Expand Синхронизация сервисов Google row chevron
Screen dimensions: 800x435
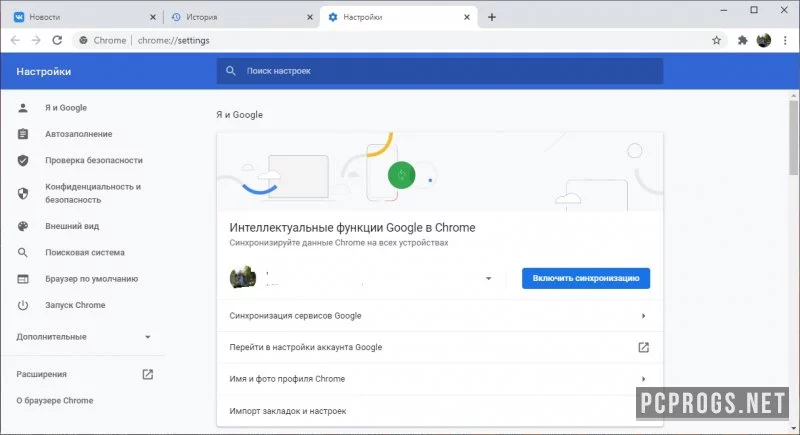tap(643, 316)
